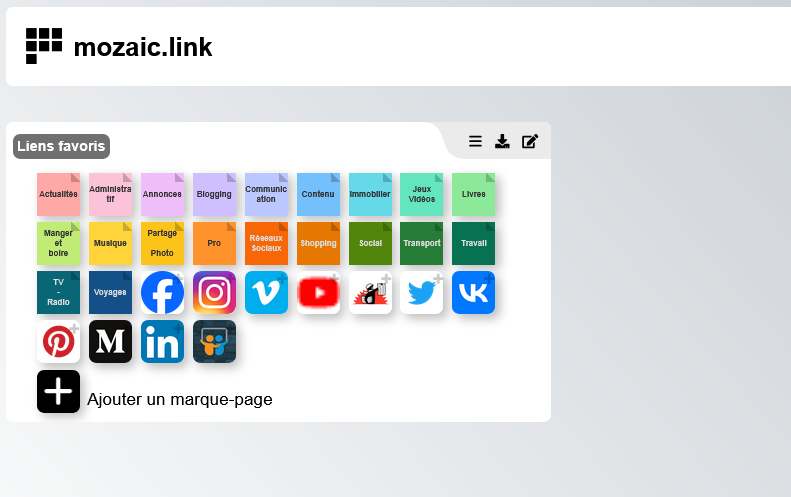This screenshot has height=497, width=791.
Task: Open the Shopping folder tile
Action: [x=318, y=243]
